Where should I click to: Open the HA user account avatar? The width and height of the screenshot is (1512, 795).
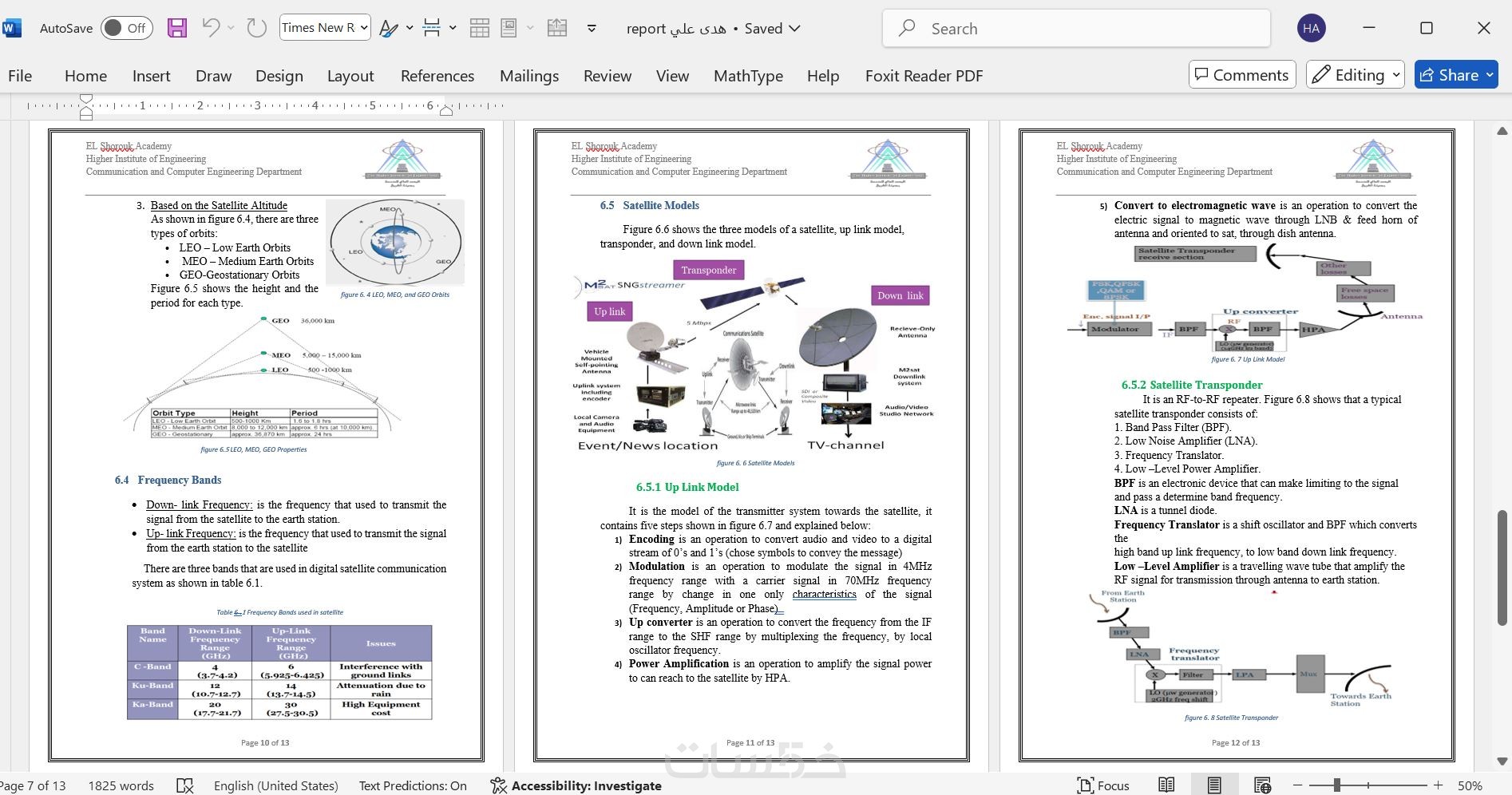[x=1311, y=28]
